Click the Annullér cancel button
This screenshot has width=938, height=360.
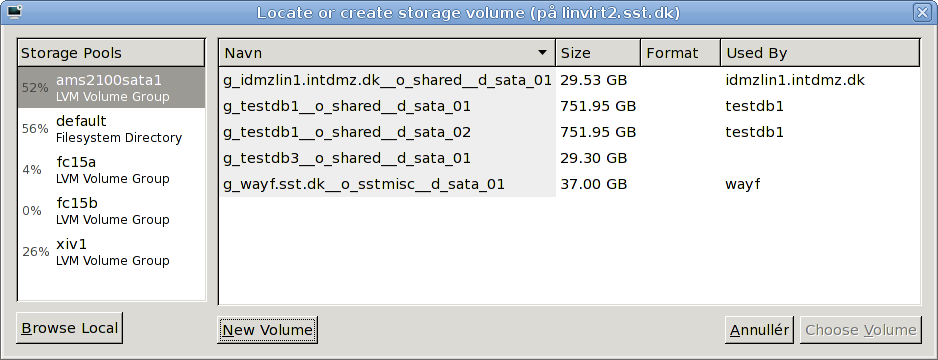click(x=760, y=330)
